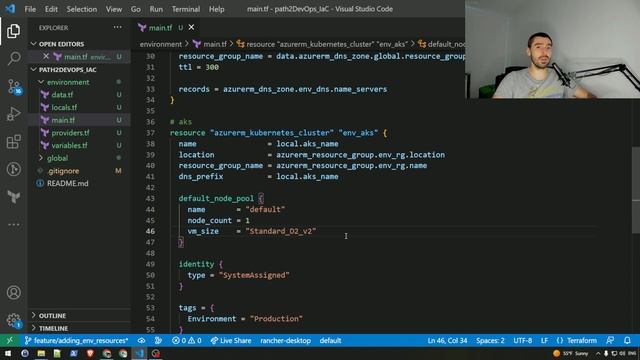Open the Edit menu
The height and width of the screenshot is (360, 640).
click(51, 9)
